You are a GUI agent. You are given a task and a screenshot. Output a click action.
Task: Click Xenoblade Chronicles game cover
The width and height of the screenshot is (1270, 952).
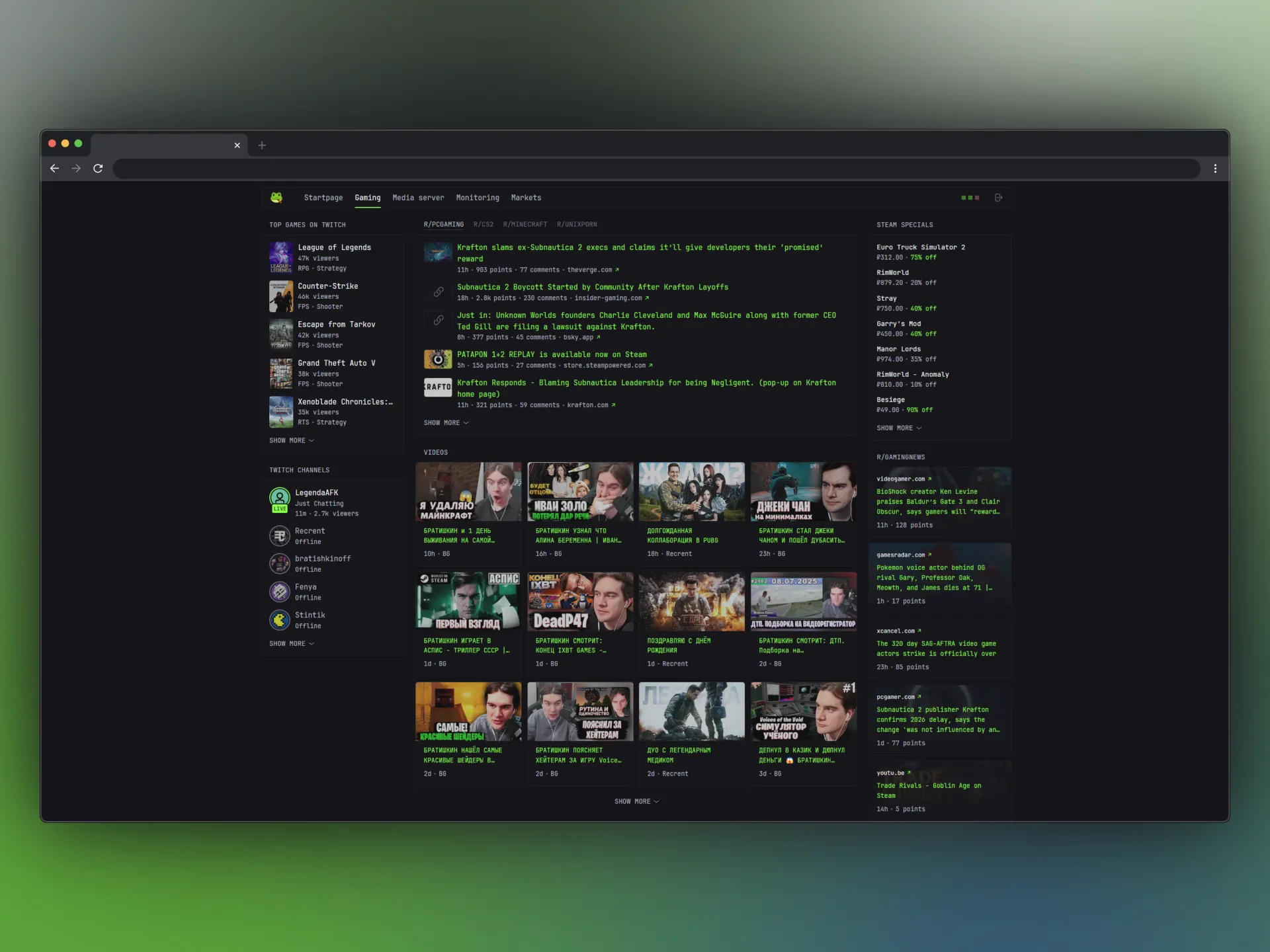pyautogui.click(x=280, y=412)
